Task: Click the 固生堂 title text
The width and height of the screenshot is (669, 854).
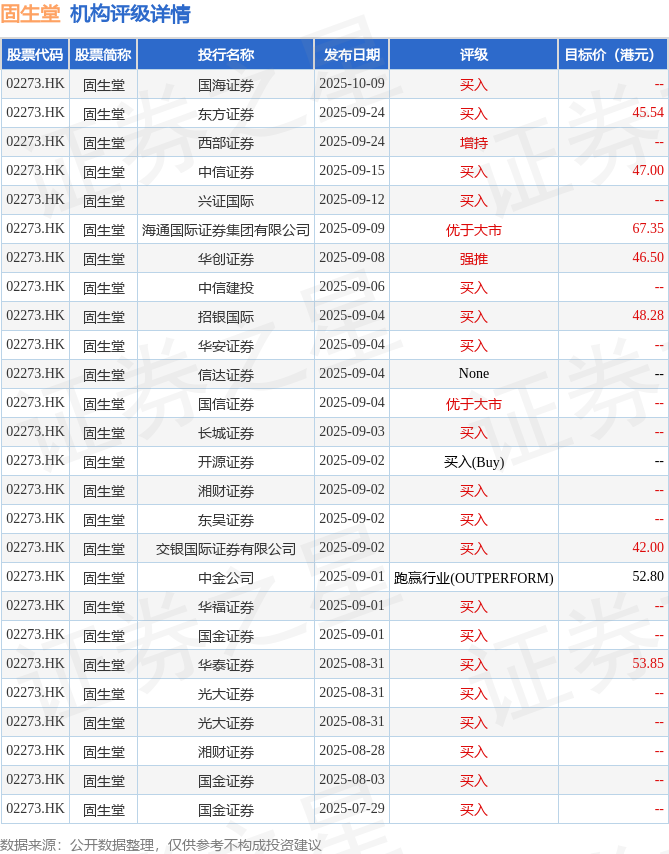Action: pyautogui.click(x=31, y=13)
